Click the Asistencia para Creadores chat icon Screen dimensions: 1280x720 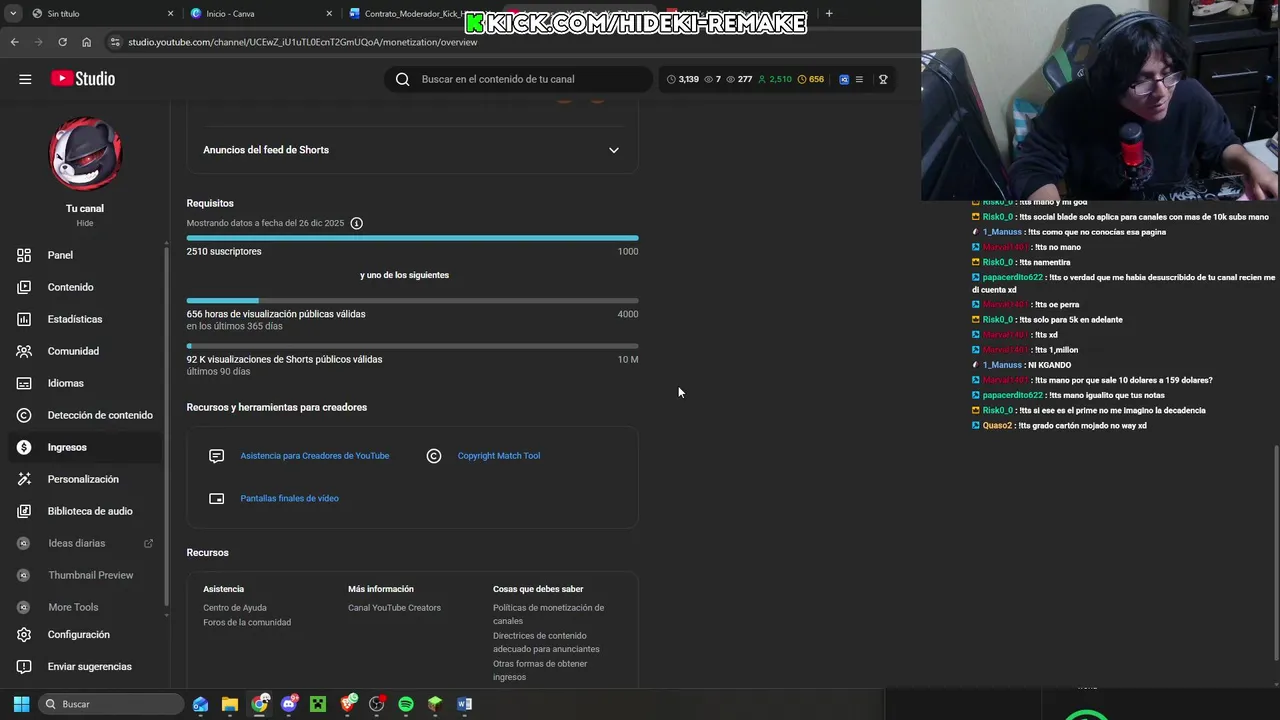click(216, 456)
